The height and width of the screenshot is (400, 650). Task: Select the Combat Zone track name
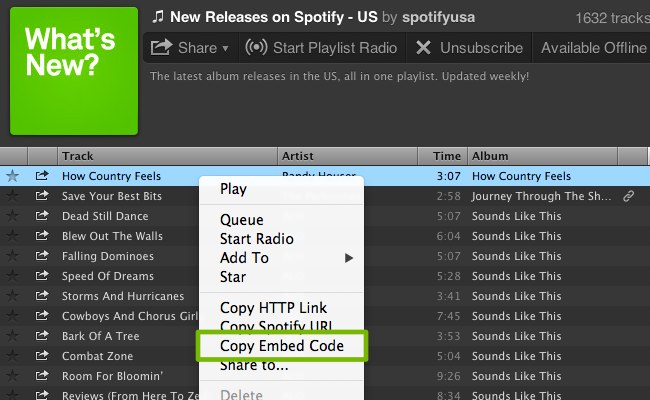(x=97, y=356)
